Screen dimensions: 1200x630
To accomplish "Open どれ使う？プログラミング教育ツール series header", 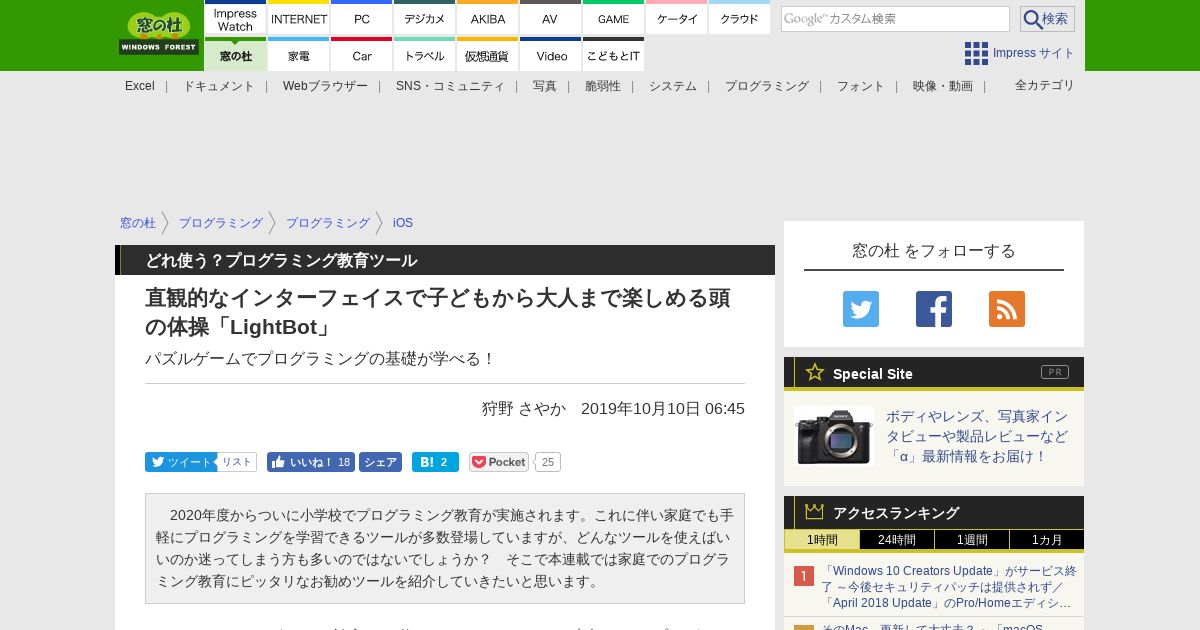I will [x=281, y=260].
